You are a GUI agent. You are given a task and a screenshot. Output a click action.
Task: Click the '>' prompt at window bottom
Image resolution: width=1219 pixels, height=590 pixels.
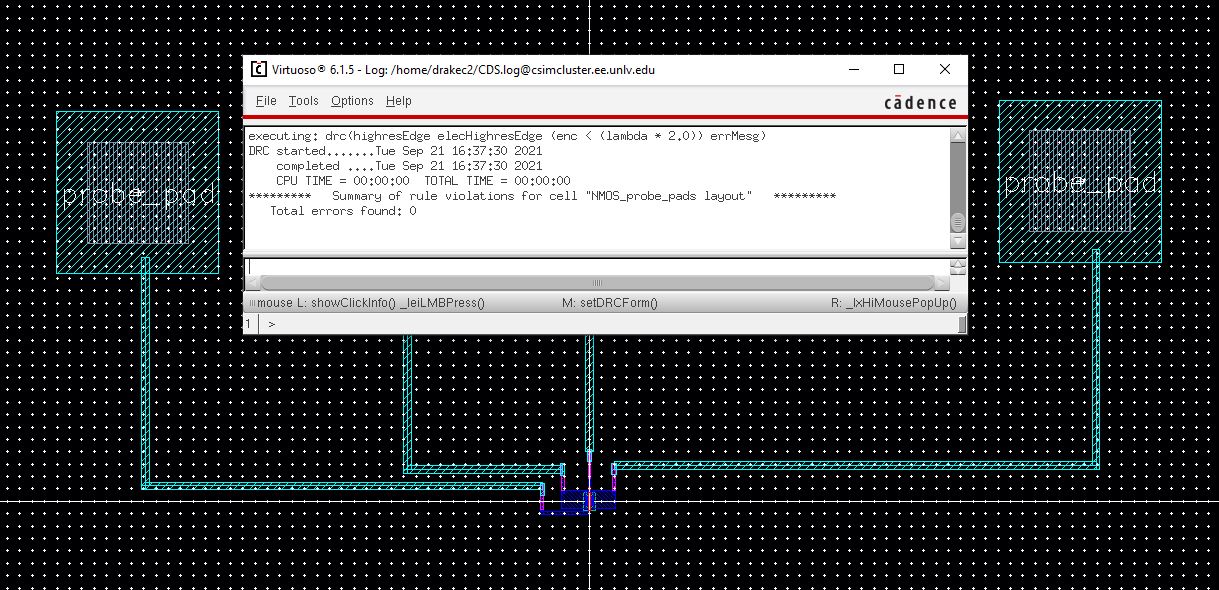[272, 324]
